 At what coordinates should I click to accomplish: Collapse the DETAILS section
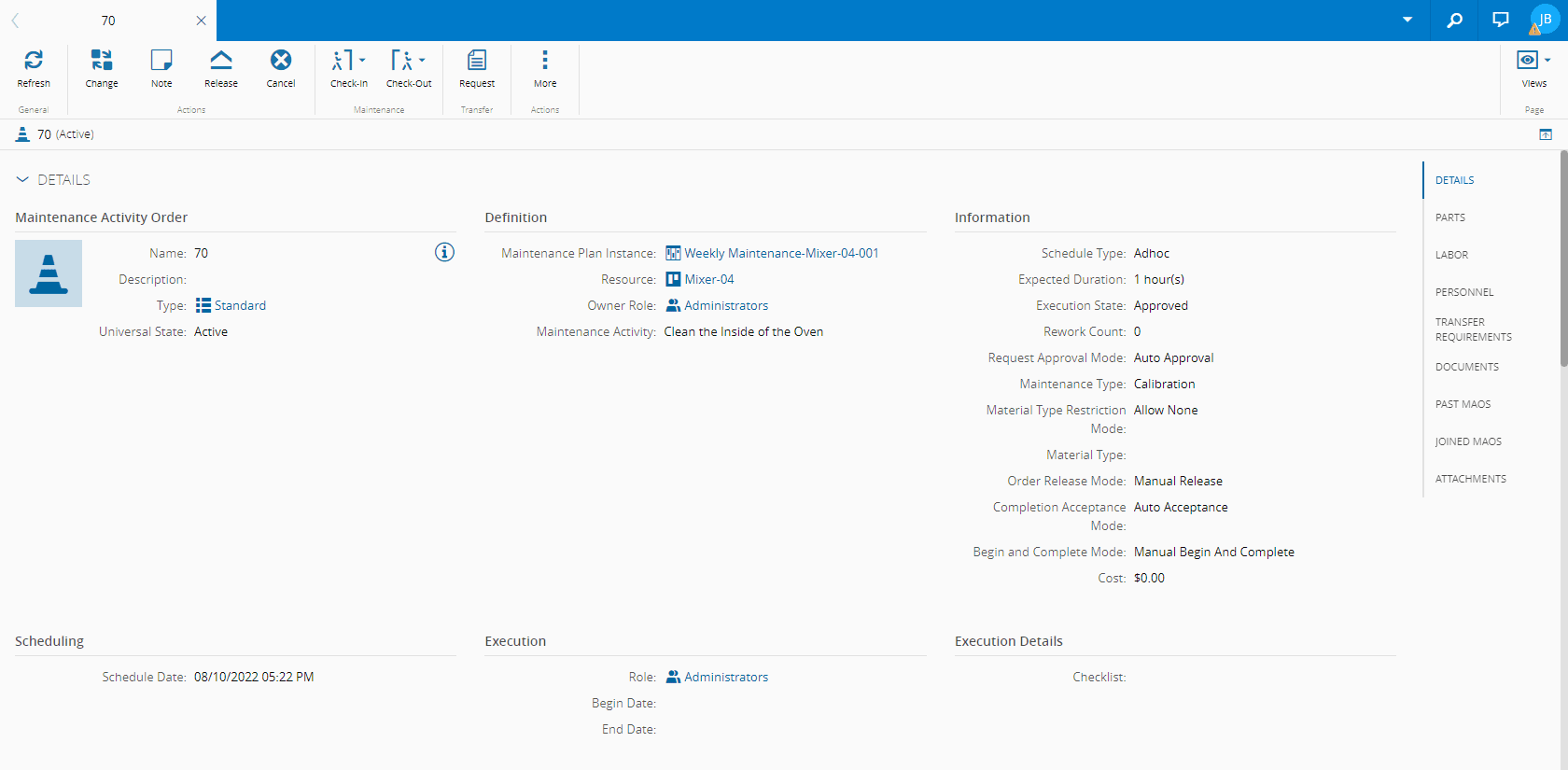click(x=22, y=179)
